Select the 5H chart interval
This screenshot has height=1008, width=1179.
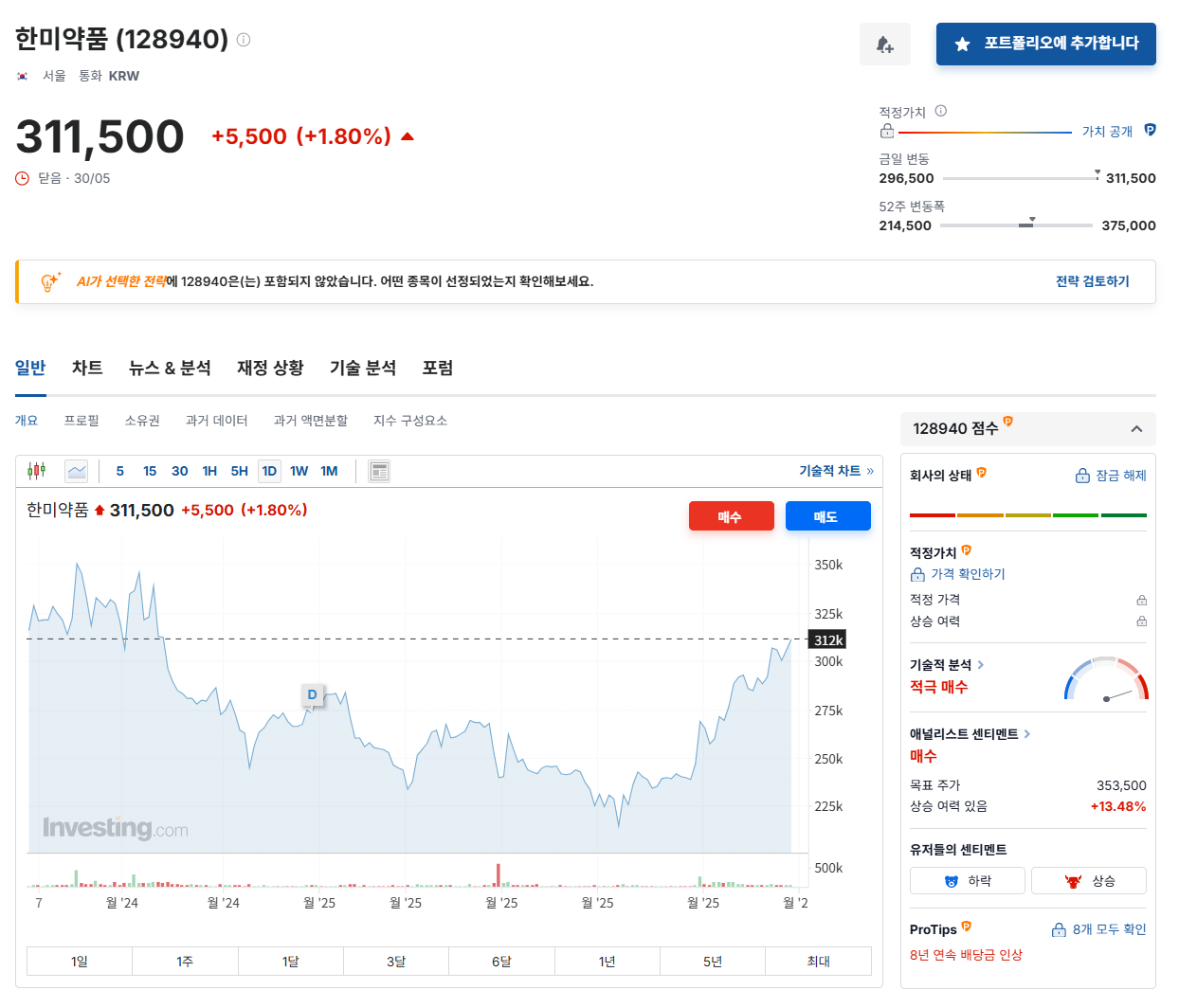(x=240, y=471)
